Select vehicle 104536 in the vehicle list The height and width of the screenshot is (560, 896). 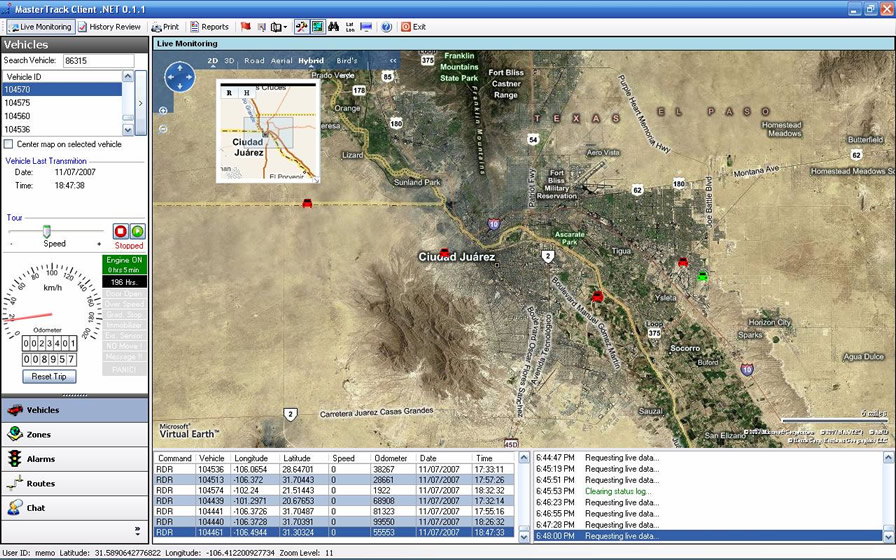tap(62, 129)
